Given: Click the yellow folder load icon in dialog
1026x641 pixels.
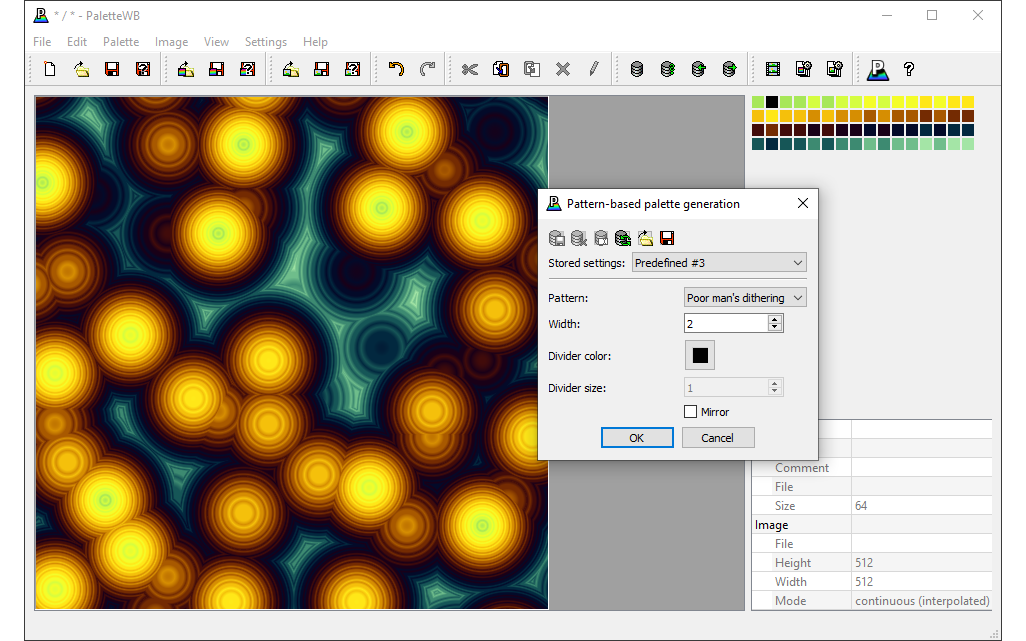Looking at the screenshot, I should point(645,238).
